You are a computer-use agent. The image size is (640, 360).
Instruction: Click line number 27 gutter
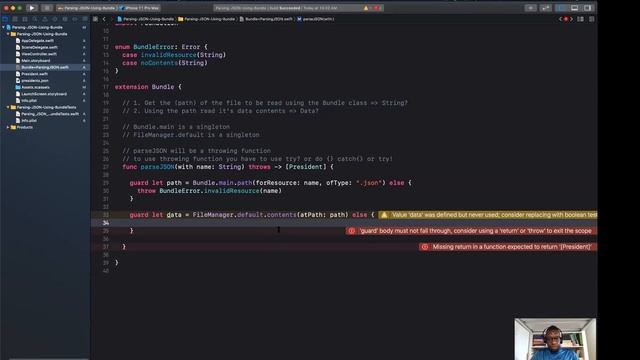pyautogui.click(x=106, y=167)
